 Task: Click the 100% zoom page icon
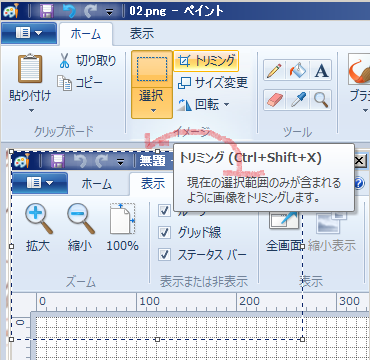coord(122,219)
